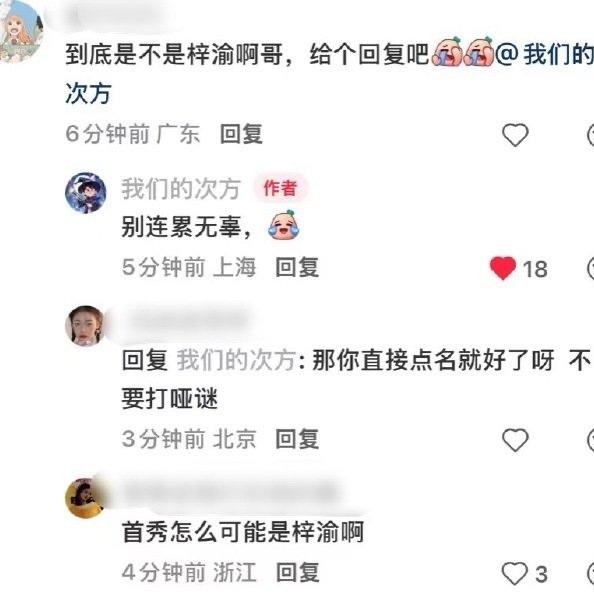
Task: Reply to the 6分钟前 广东 comment
Action: click(241, 134)
